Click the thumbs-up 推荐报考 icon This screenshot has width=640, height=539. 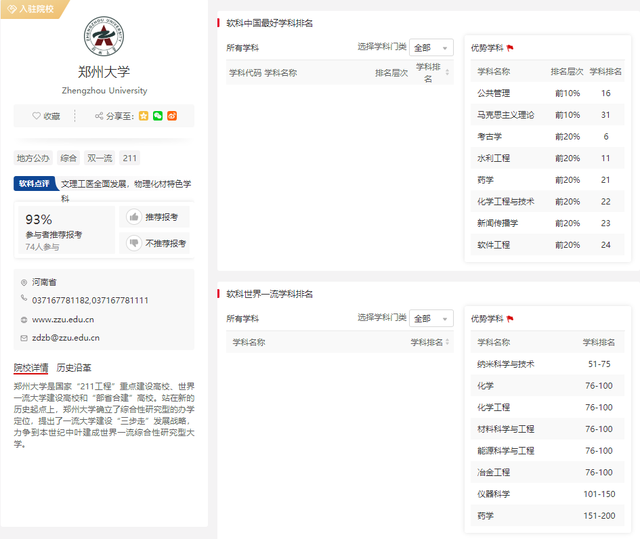click(133, 217)
